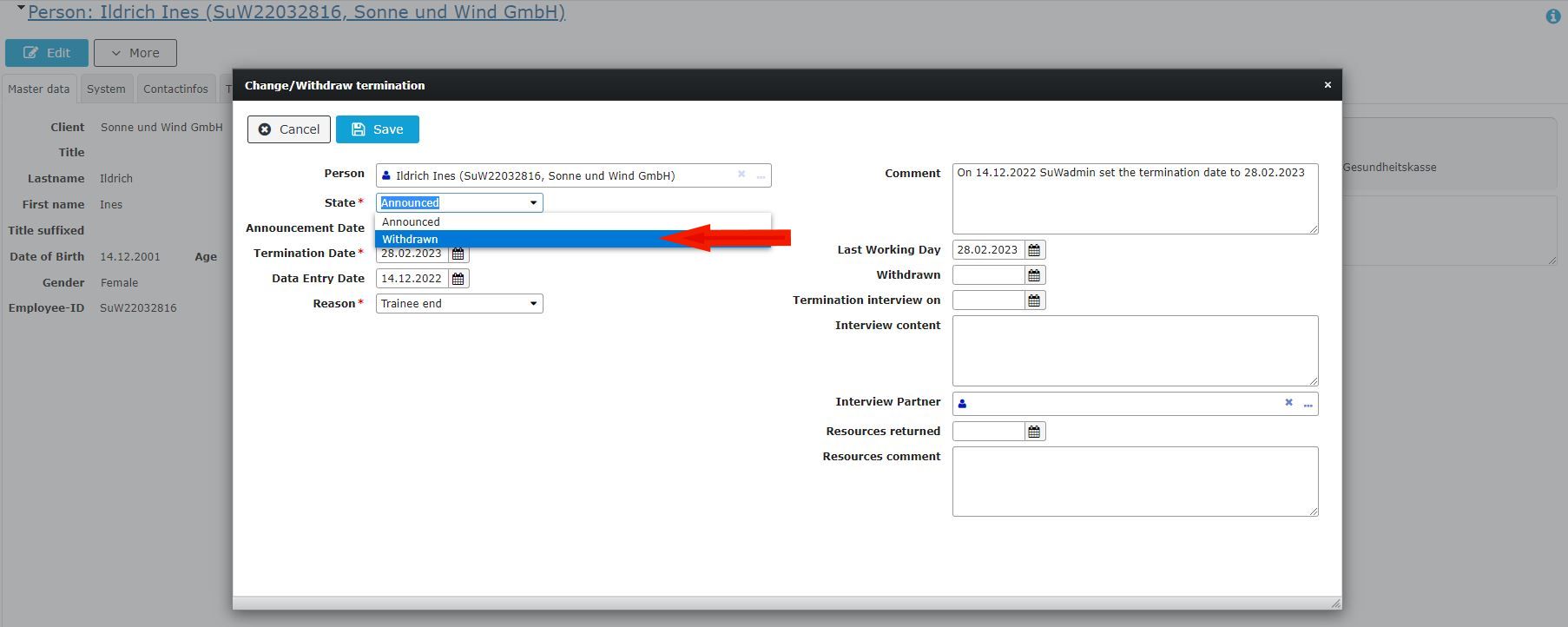Viewport: 1568px width, 627px height.
Task: Click Gender value Female
Action: [x=119, y=283]
